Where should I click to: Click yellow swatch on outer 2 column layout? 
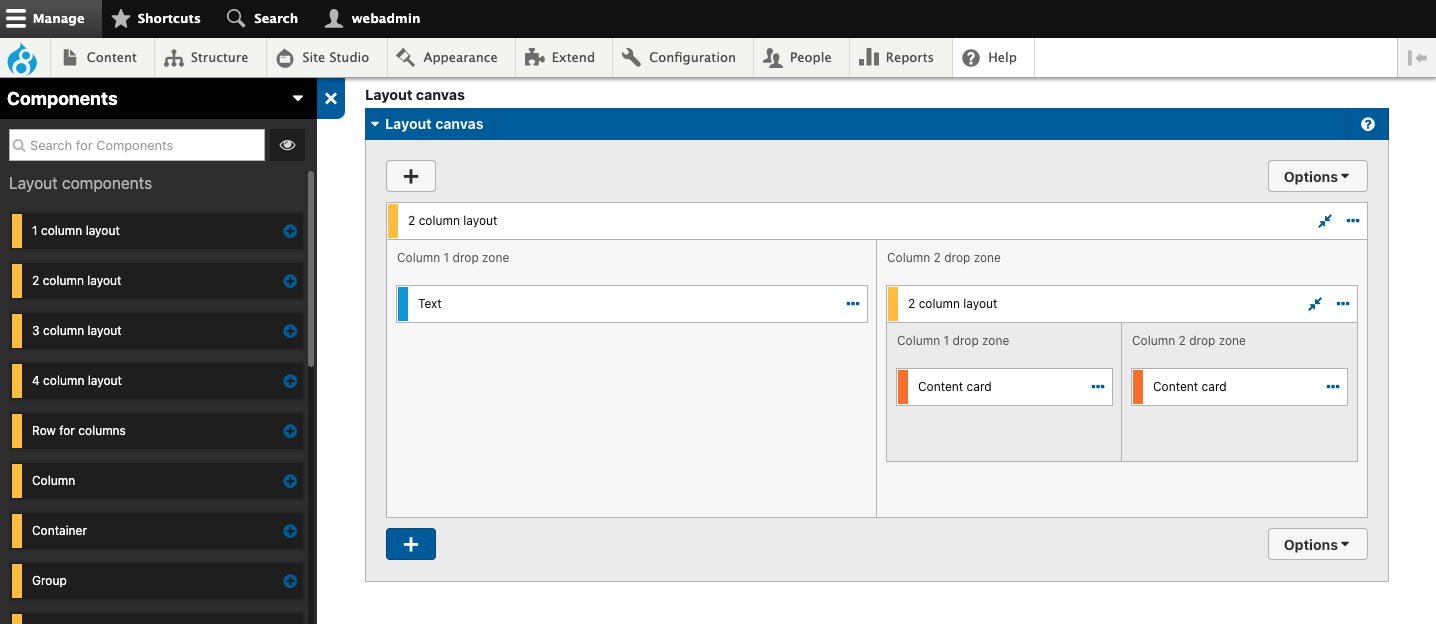point(393,221)
